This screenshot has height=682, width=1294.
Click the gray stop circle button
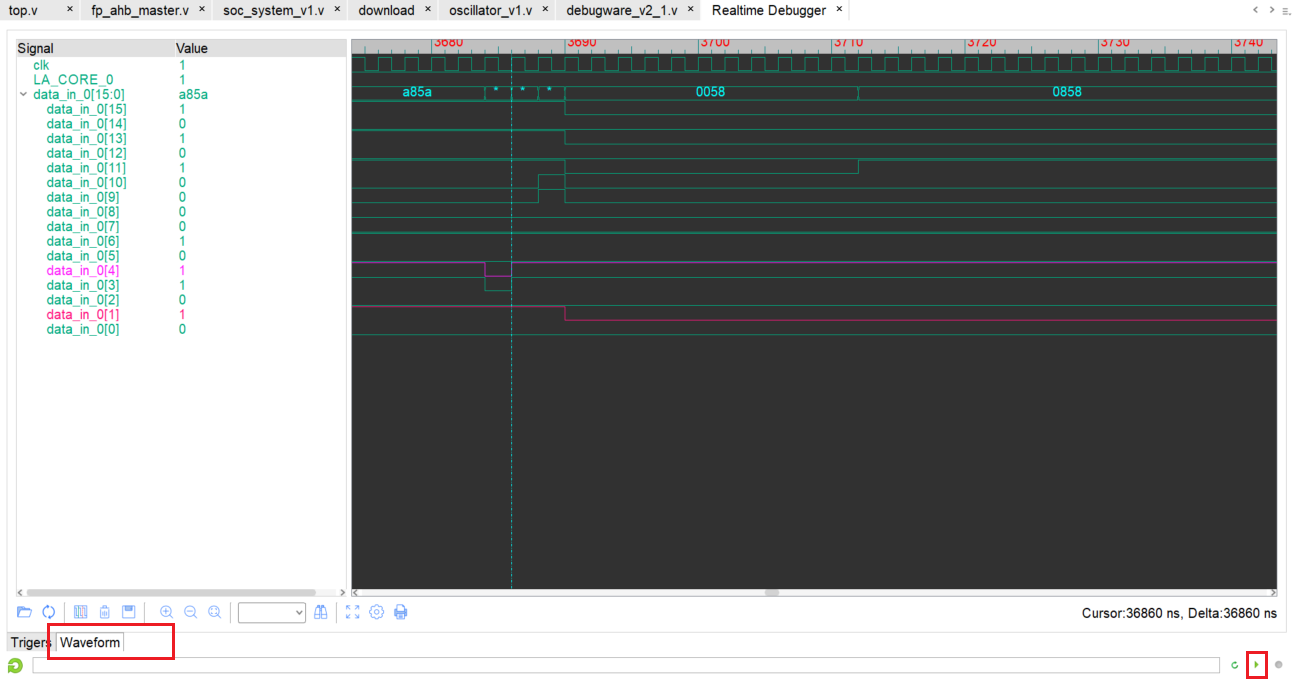point(1278,665)
